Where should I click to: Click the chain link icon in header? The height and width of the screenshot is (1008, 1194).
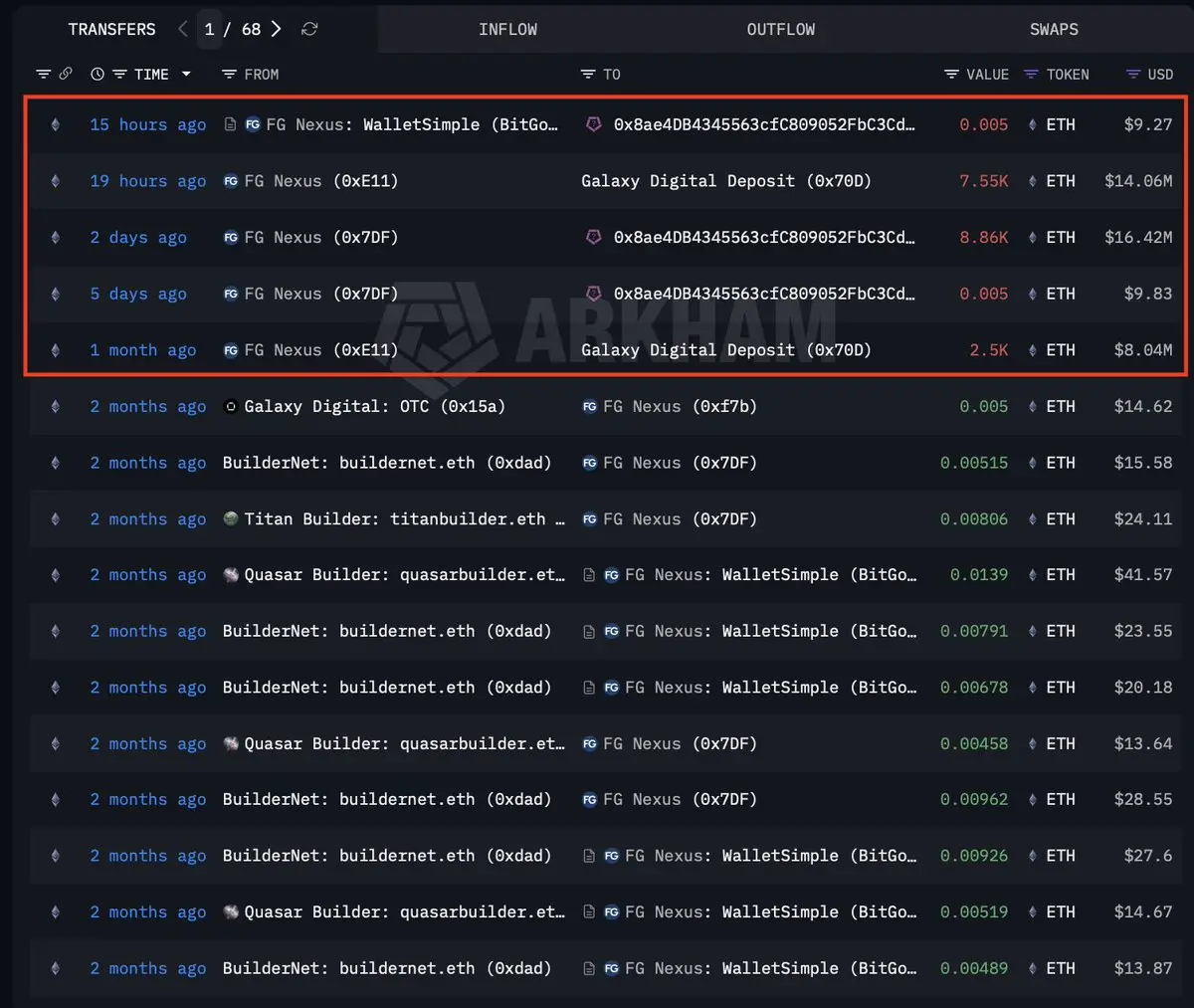click(x=66, y=74)
